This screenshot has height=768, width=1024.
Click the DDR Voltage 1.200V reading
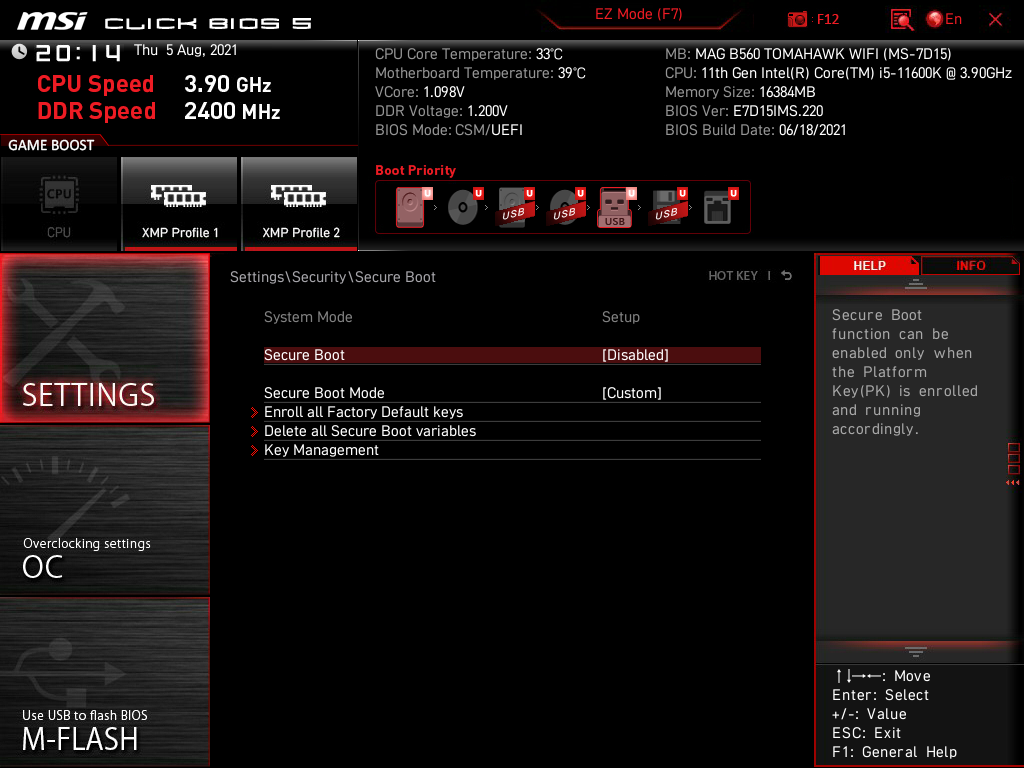441,111
